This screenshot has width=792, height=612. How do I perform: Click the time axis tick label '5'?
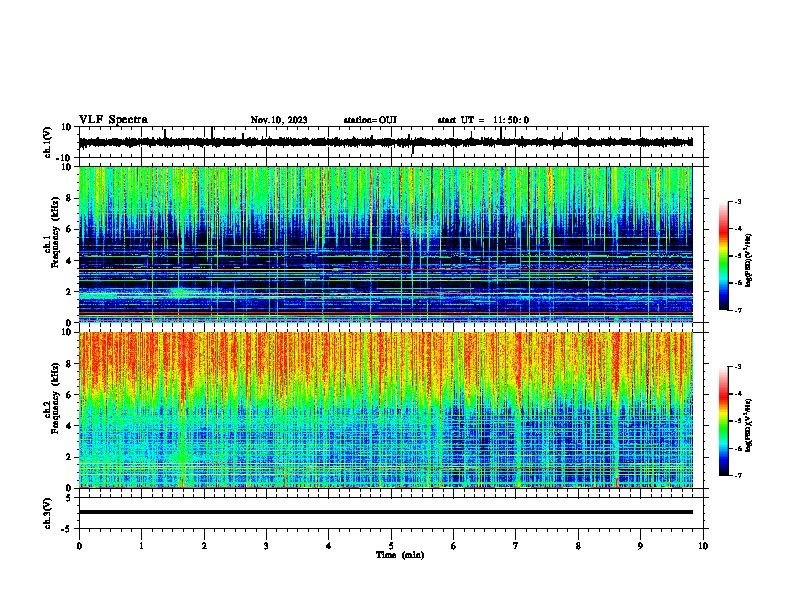(x=391, y=546)
